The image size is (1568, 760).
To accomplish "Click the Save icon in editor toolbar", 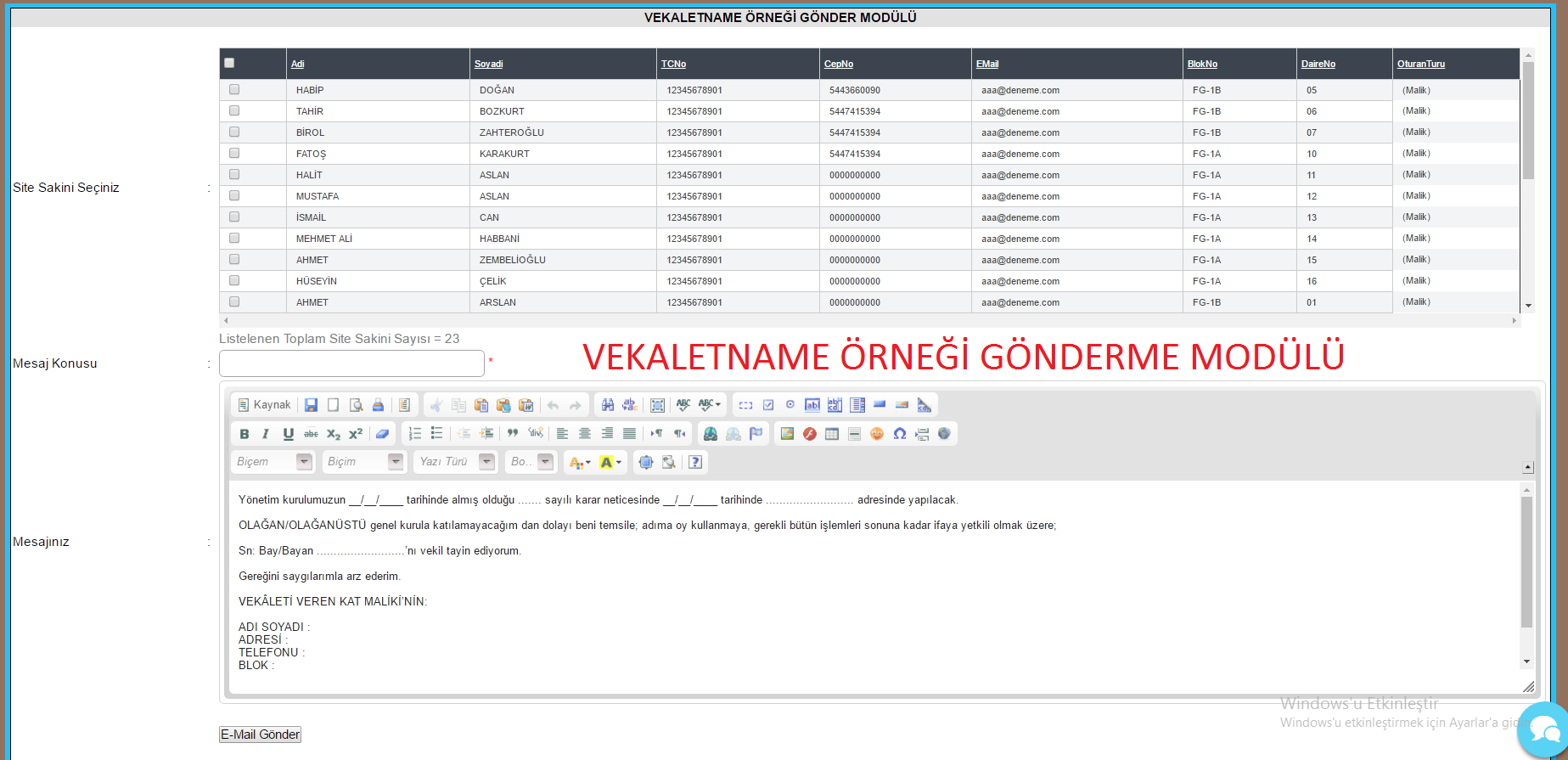I will coord(312,405).
